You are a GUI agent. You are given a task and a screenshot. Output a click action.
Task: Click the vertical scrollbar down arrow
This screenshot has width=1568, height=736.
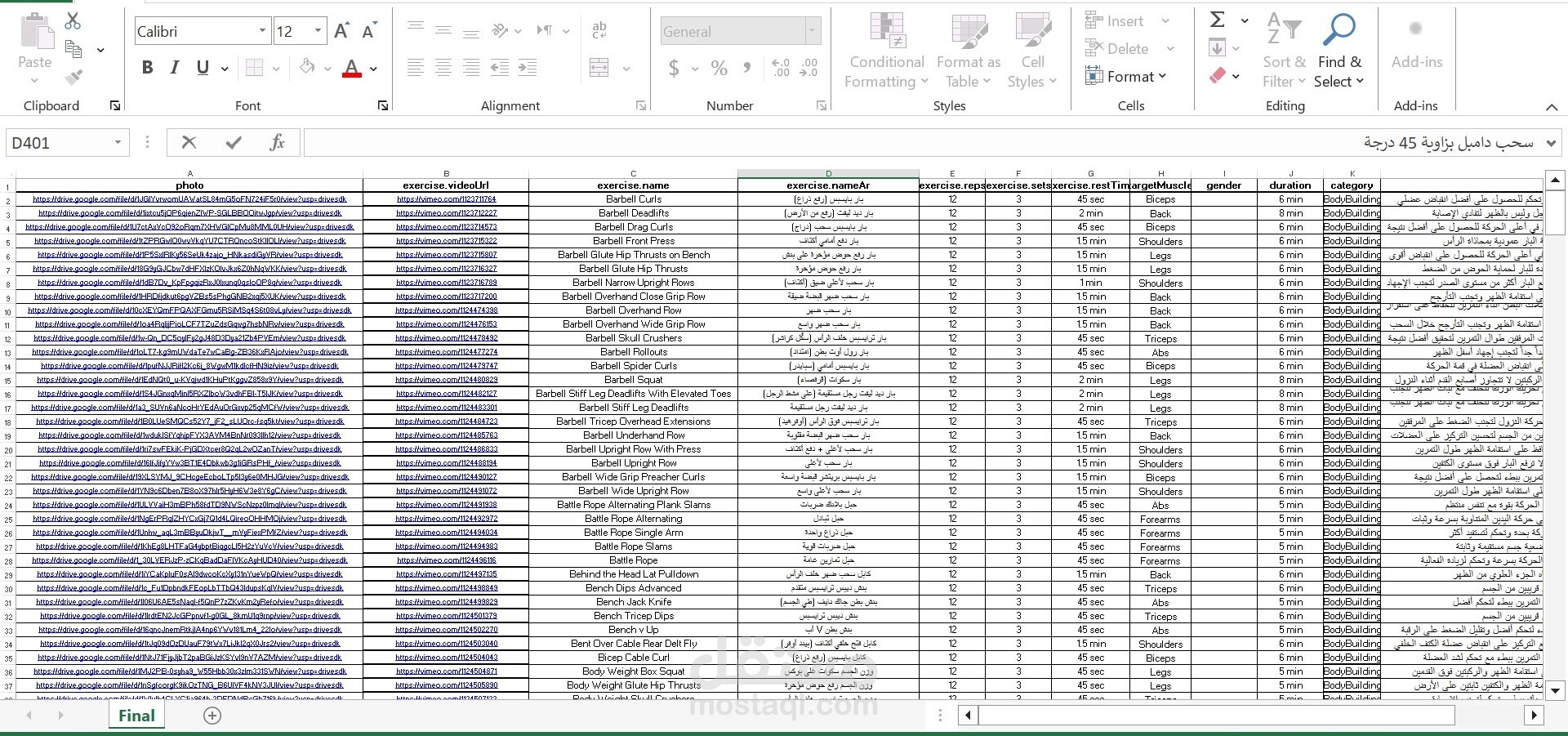click(x=1555, y=691)
